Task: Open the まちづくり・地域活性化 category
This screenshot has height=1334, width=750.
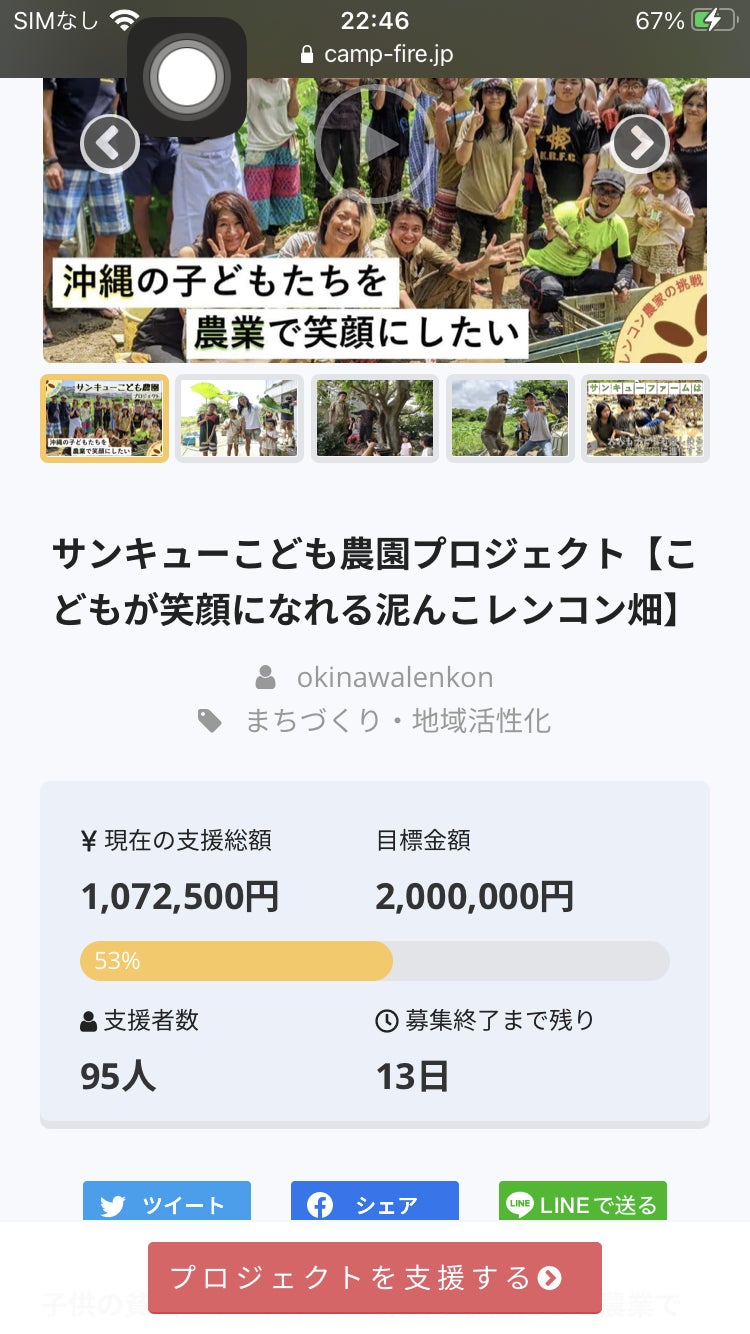Action: [398, 721]
